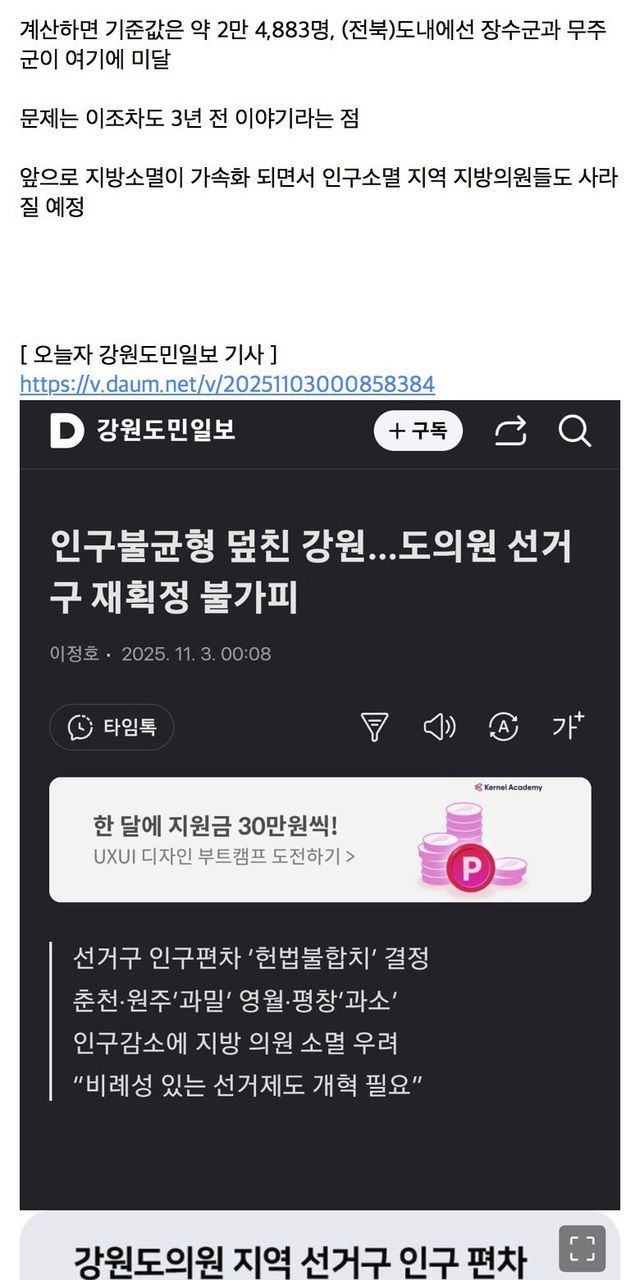Click the funnel summary icon
This screenshot has height=1280, width=640.
(374, 727)
